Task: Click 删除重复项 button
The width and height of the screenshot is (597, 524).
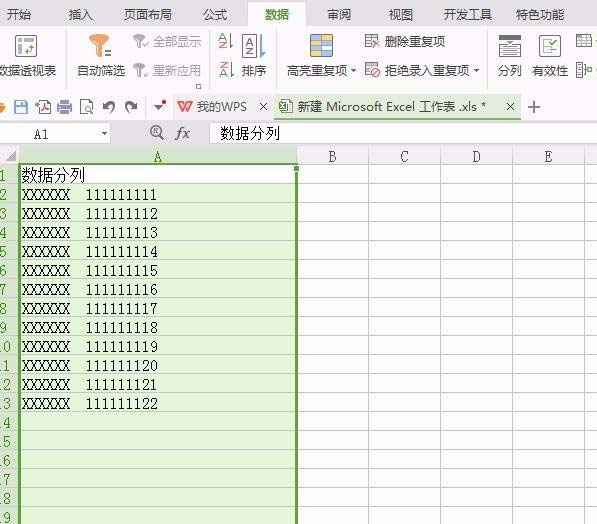Action: pos(405,41)
